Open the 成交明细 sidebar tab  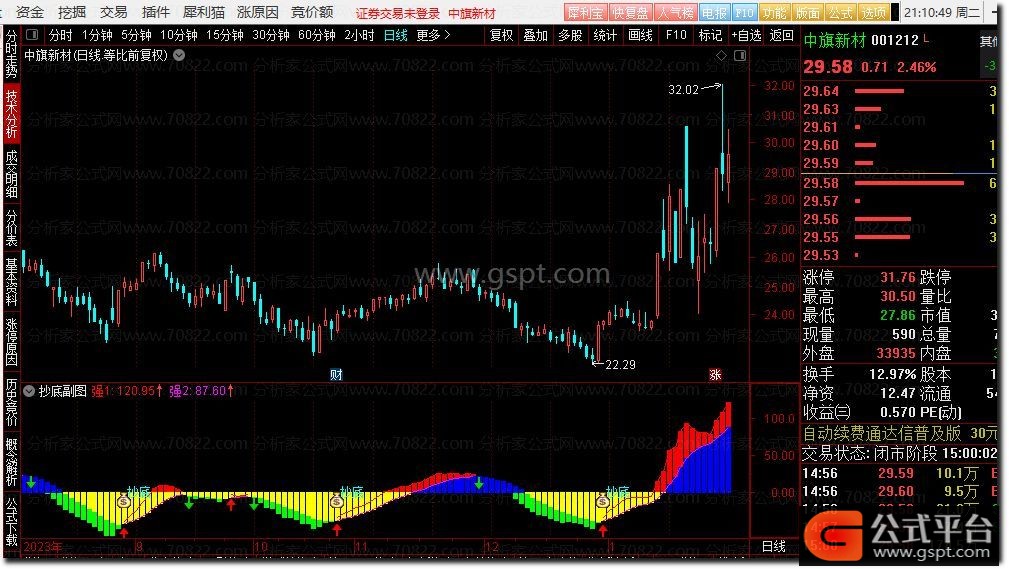[x=11, y=174]
